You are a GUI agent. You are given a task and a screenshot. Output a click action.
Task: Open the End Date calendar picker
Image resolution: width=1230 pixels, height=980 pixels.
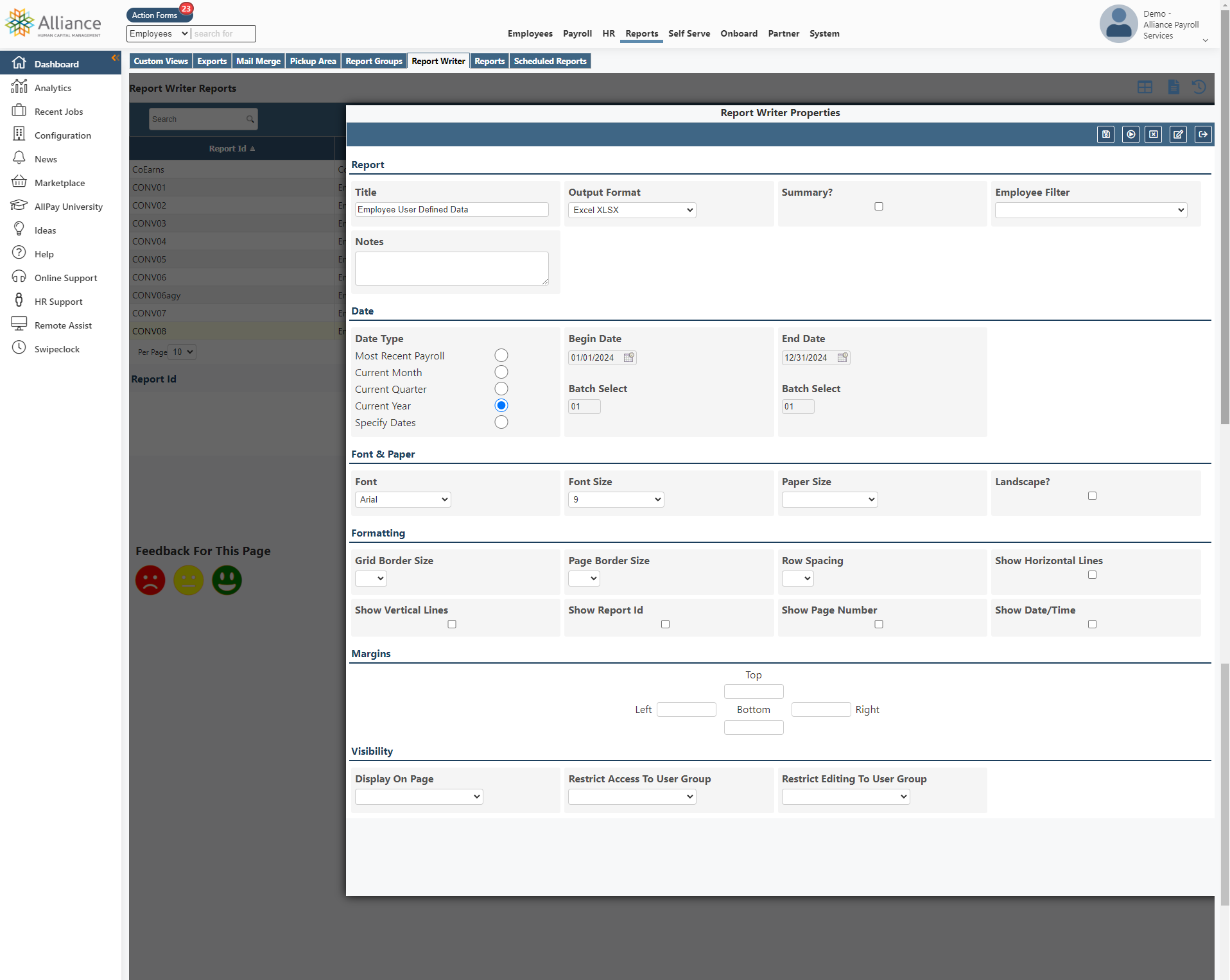(843, 357)
